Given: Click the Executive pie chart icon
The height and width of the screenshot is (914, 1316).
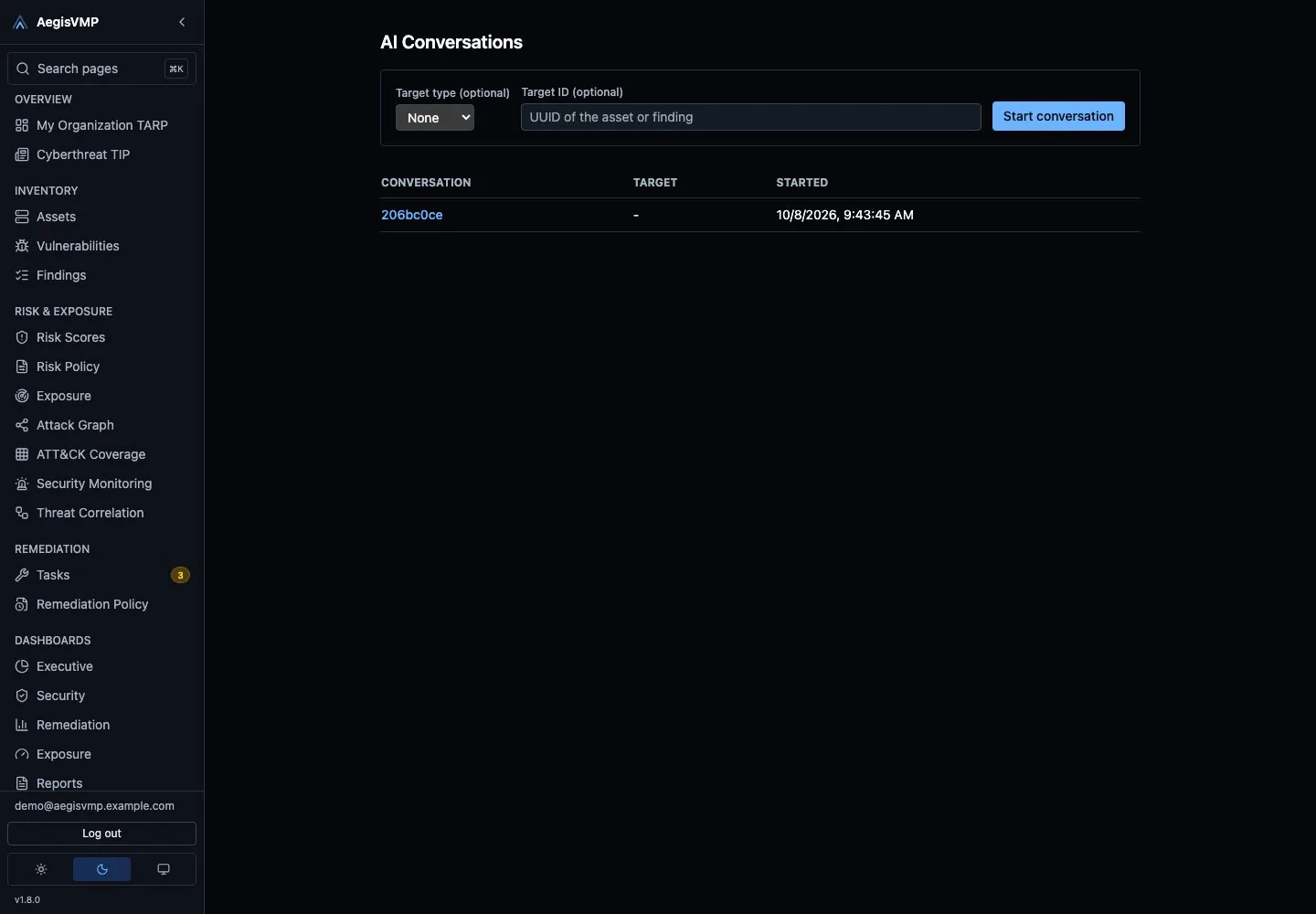Looking at the screenshot, I should click(22, 666).
